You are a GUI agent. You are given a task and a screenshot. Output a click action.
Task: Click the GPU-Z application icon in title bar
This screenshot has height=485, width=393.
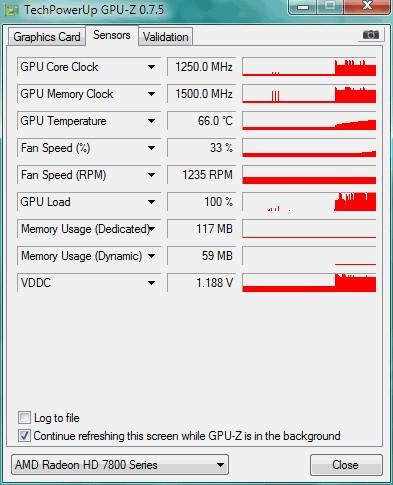[x=11, y=10]
